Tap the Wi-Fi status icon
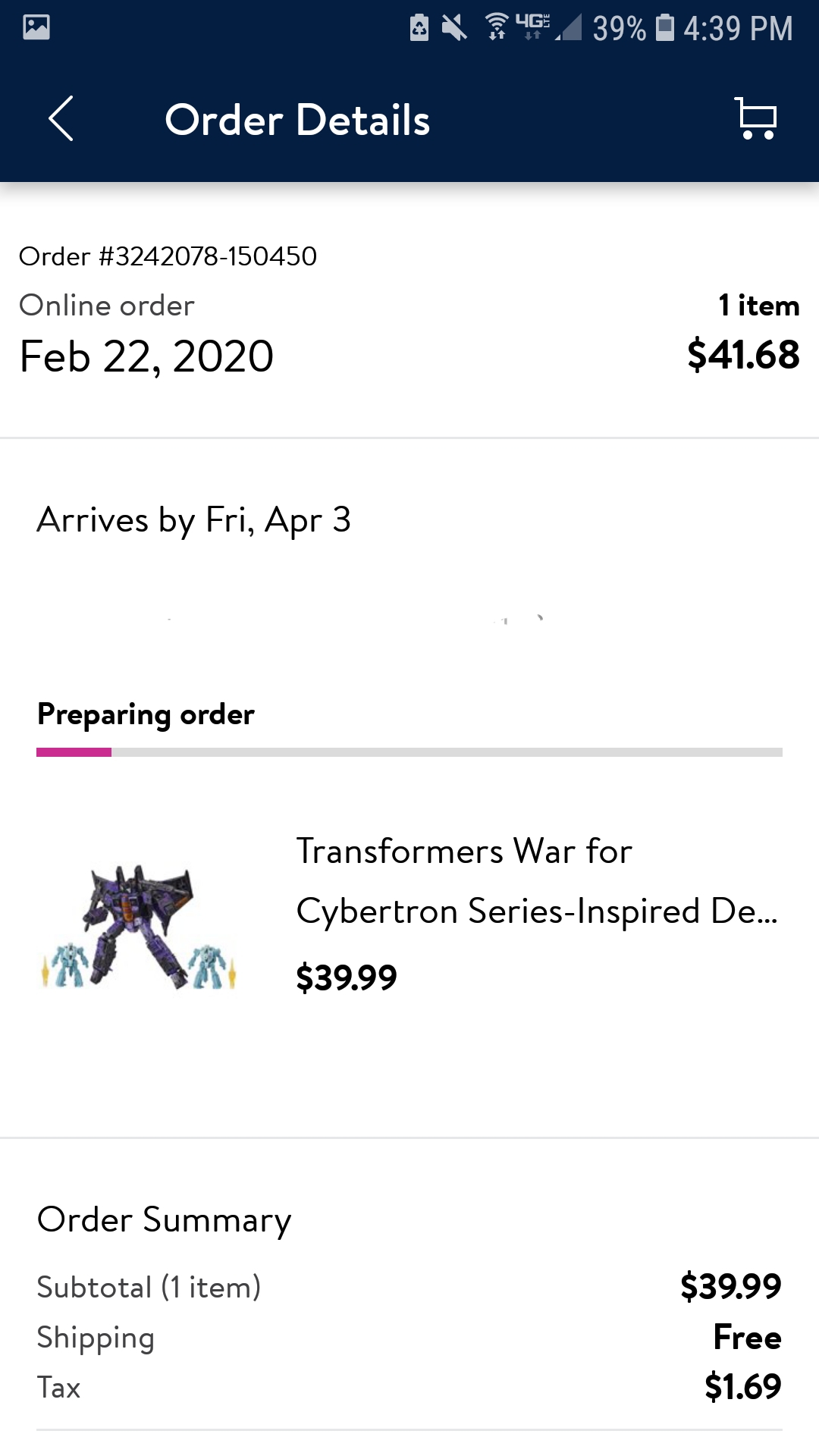The width and height of the screenshot is (819, 1456). (497, 27)
